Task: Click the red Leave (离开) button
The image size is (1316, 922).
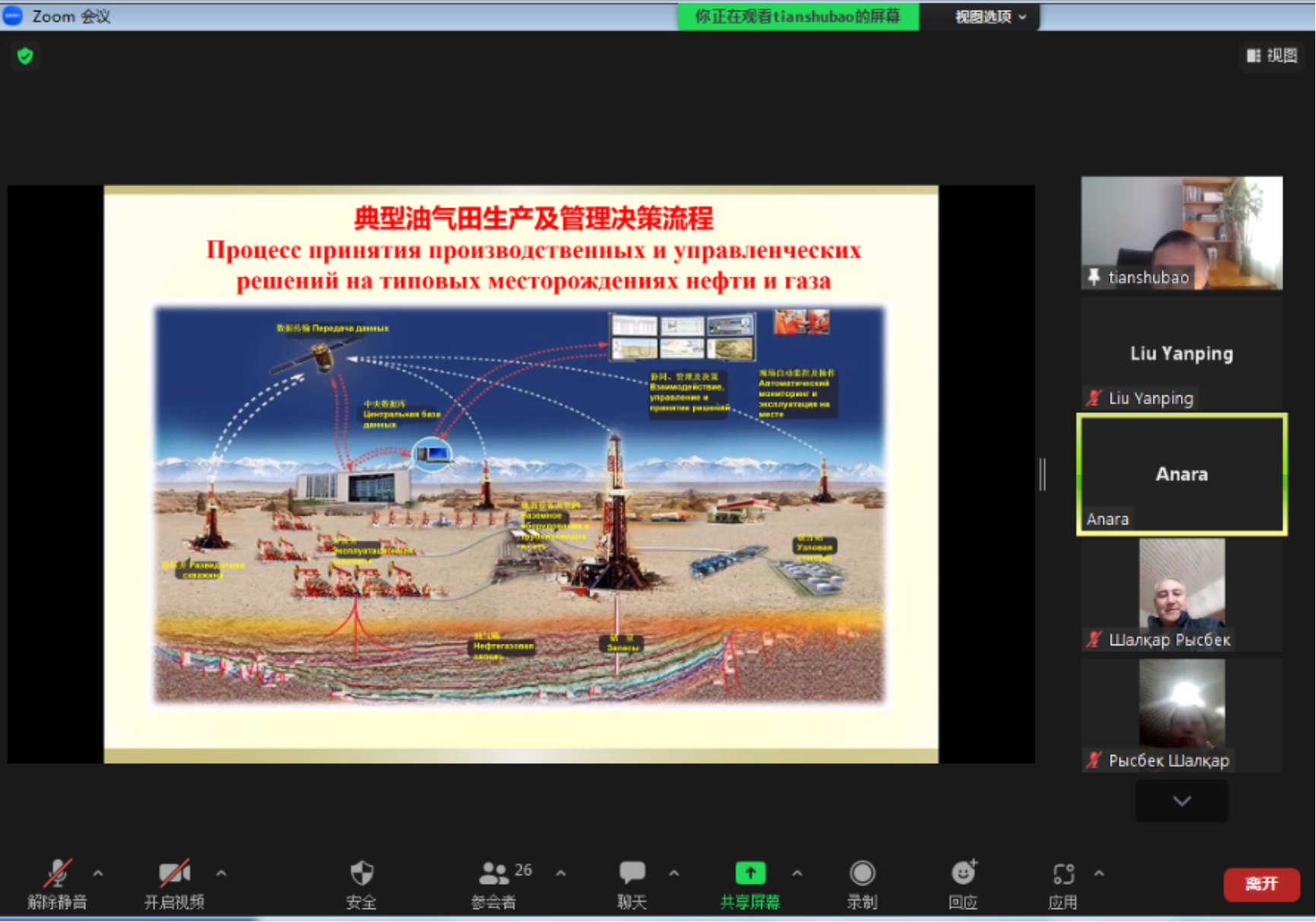Action: pos(1261,884)
